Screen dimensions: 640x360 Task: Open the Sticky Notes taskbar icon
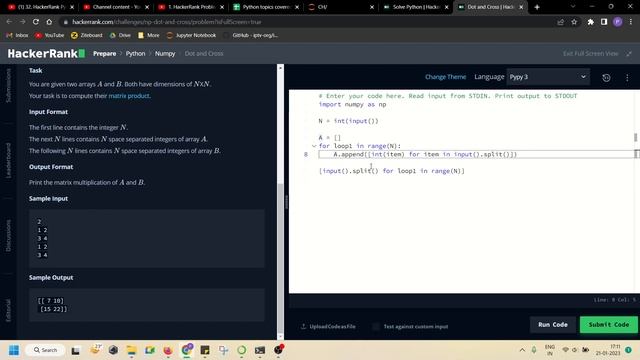pyautogui.click(x=205, y=350)
